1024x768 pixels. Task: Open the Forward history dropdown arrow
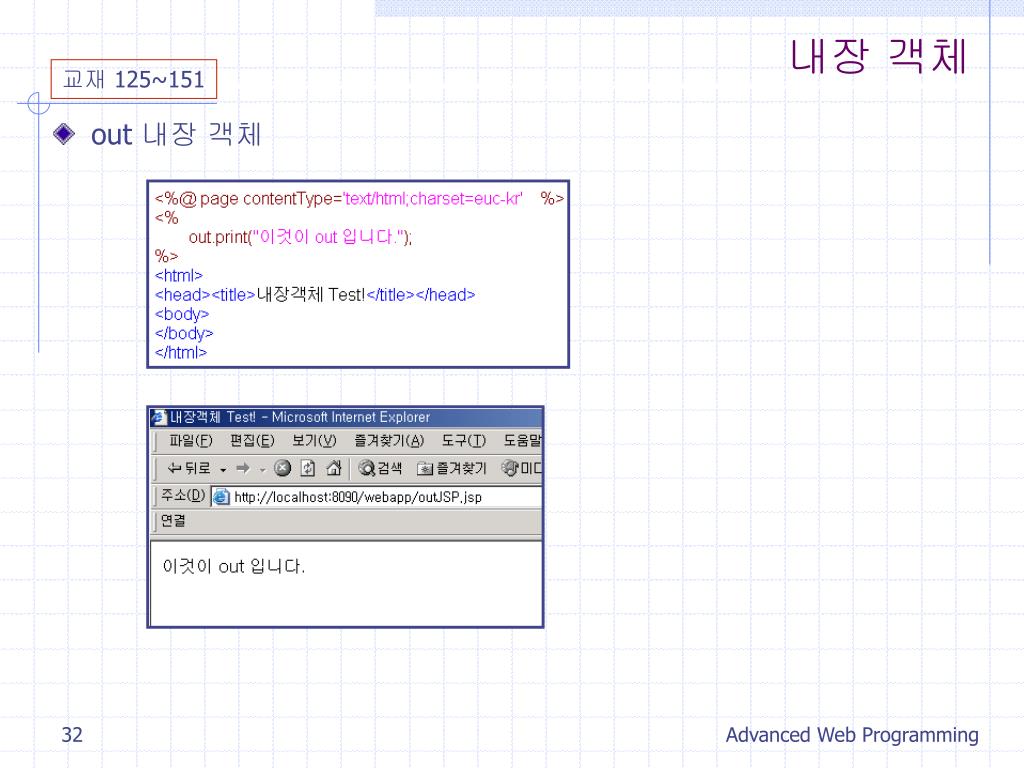pyautogui.click(x=262, y=470)
